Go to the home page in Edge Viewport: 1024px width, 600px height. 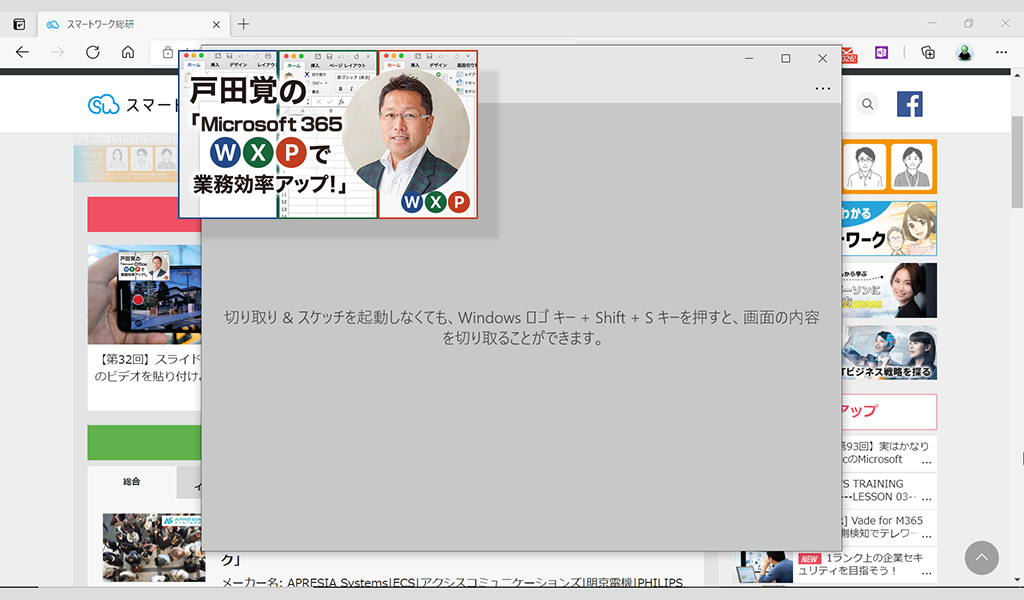click(128, 52)
